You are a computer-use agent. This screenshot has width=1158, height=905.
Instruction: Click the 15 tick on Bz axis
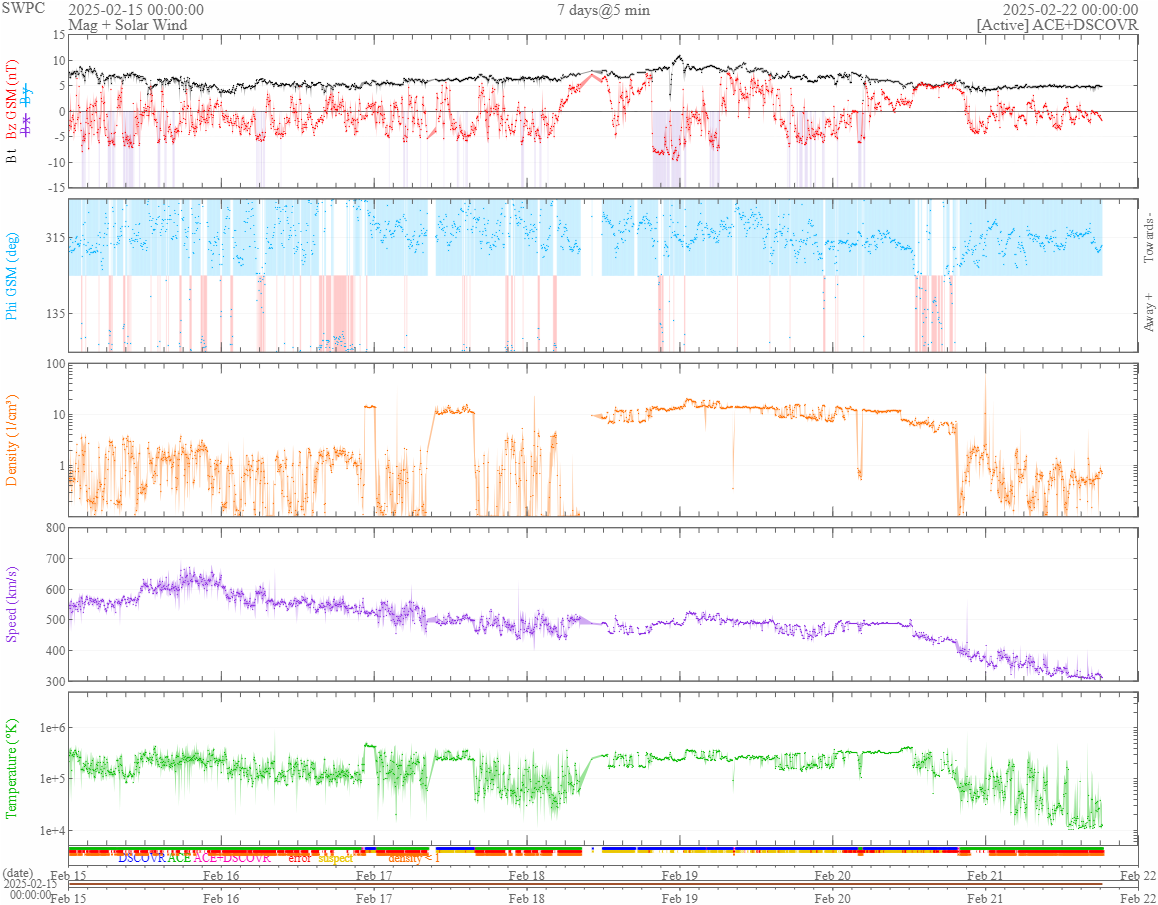(57, 35)
